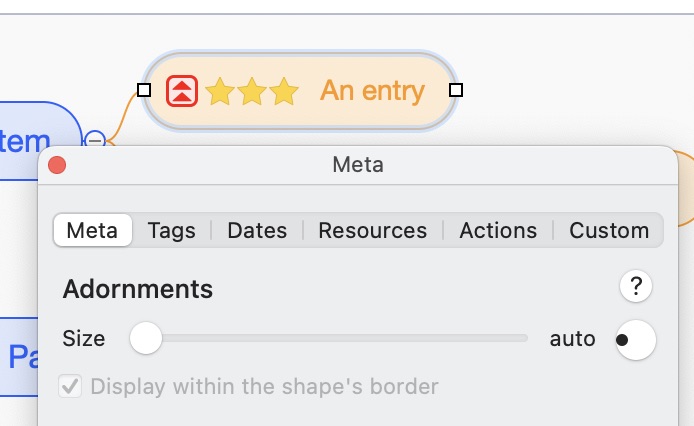Open the Adornments help question mark
Screen dimensions: 694x426
click(636, 288)
